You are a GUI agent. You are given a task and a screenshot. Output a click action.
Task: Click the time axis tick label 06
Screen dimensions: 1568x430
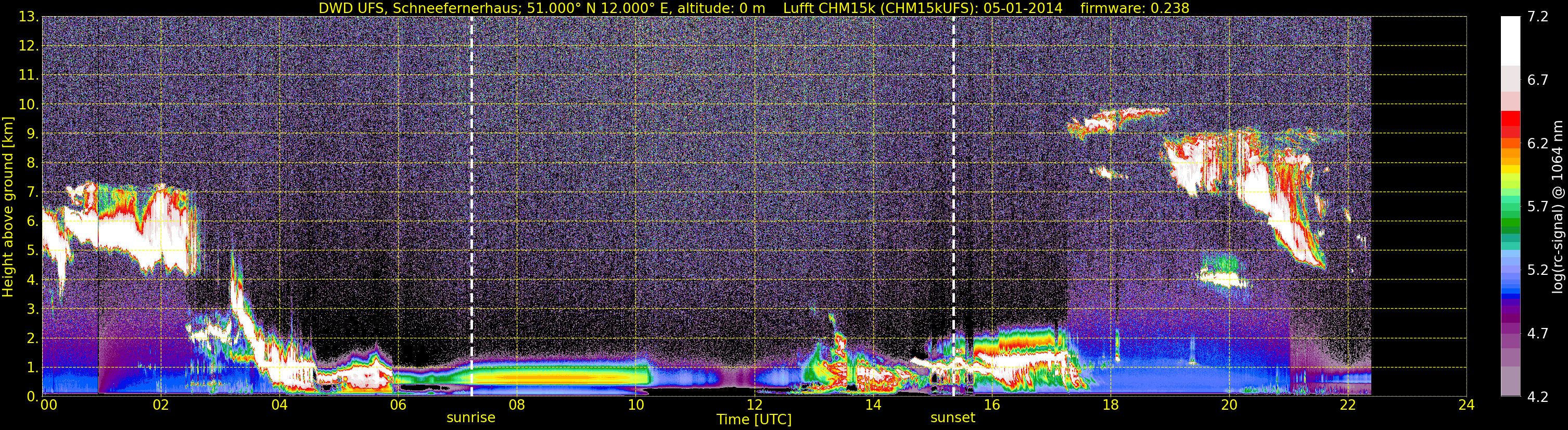click(398, 406)
